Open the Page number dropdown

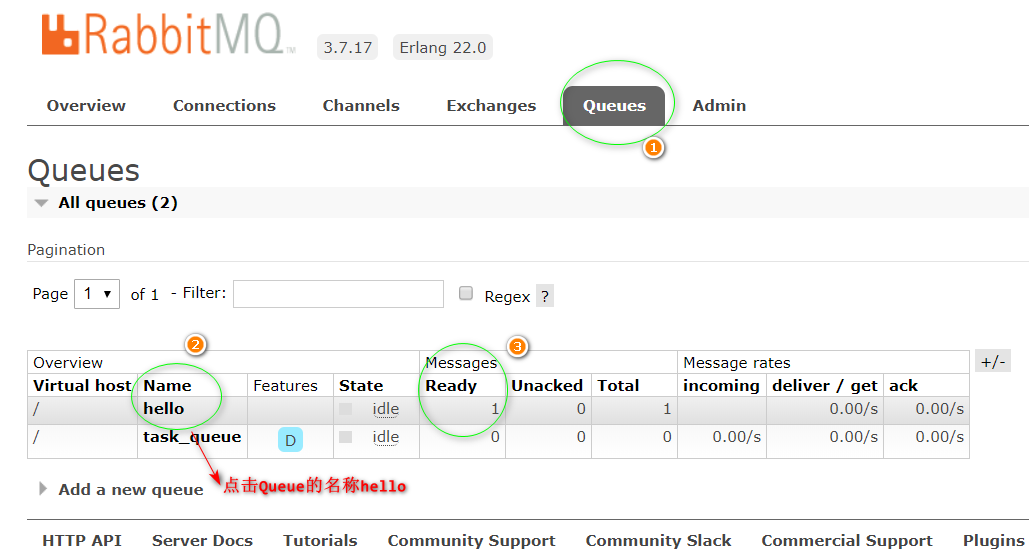[x=97, y=293]
